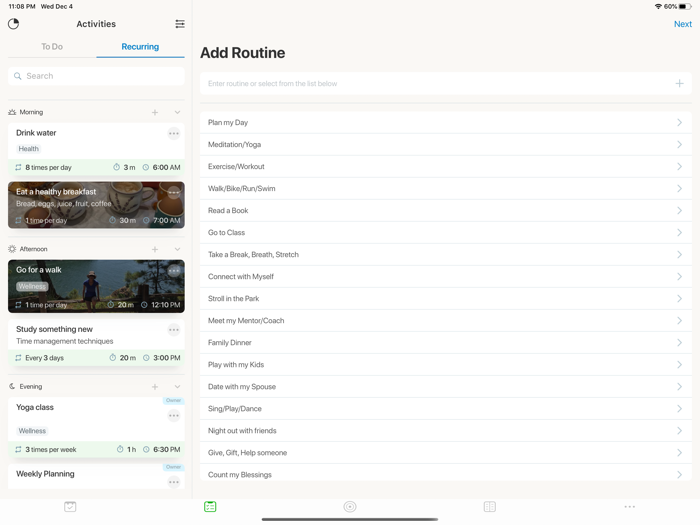Select the Go to Class routine
Image resolution: width=700 pixels, height=525 pixels.
[x=446, y=233]
